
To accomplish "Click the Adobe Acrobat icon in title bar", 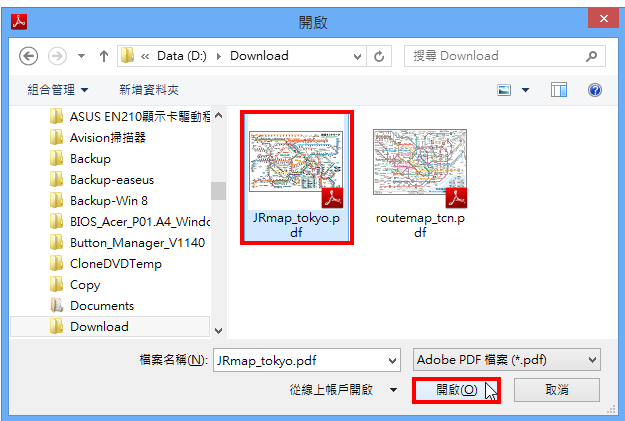I will click(x=19, y=22).
